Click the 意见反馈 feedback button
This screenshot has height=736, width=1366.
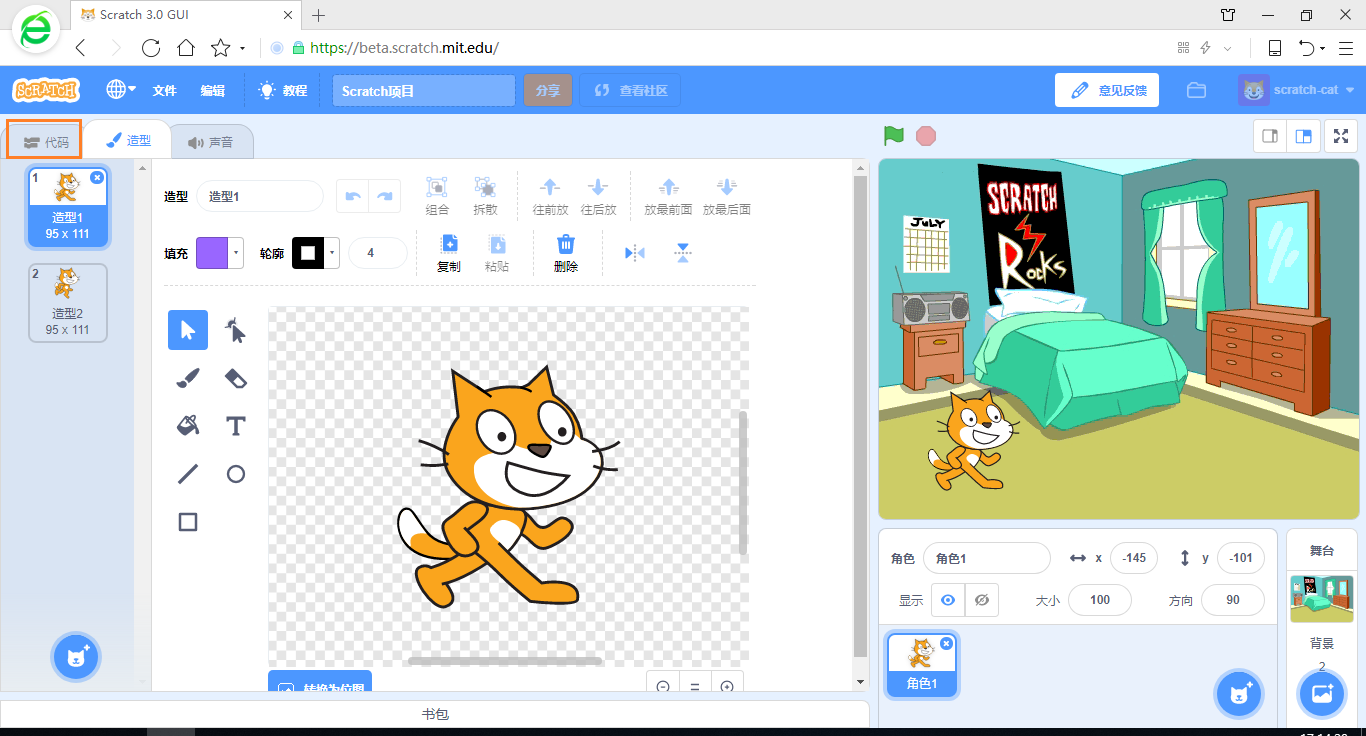[1107, 90]
